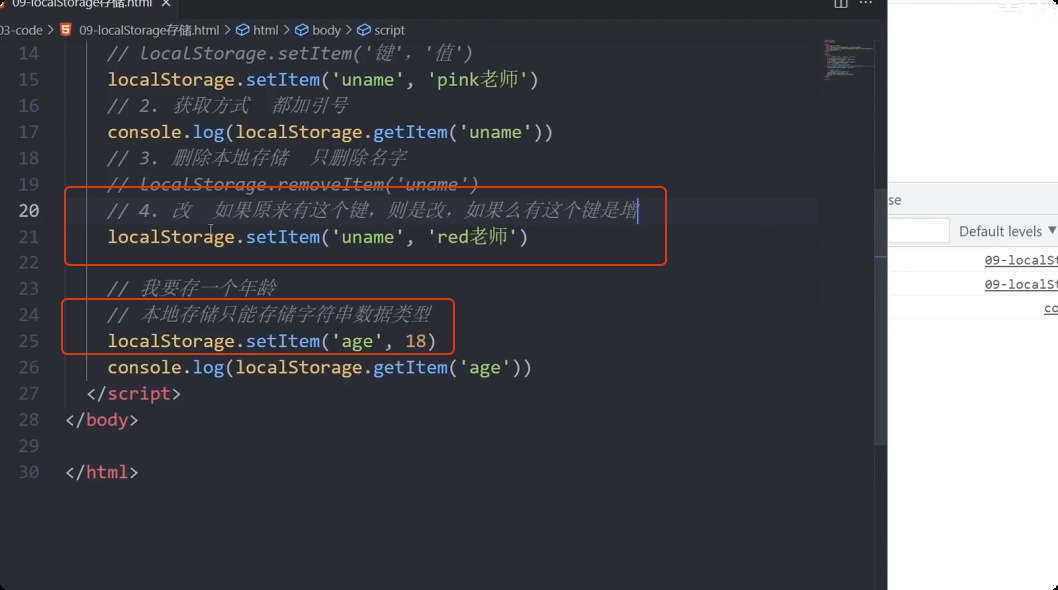Click the code minimap preview
Image resolution: width=1058 pixels, height=590 pixels.
tap(848, 60)
